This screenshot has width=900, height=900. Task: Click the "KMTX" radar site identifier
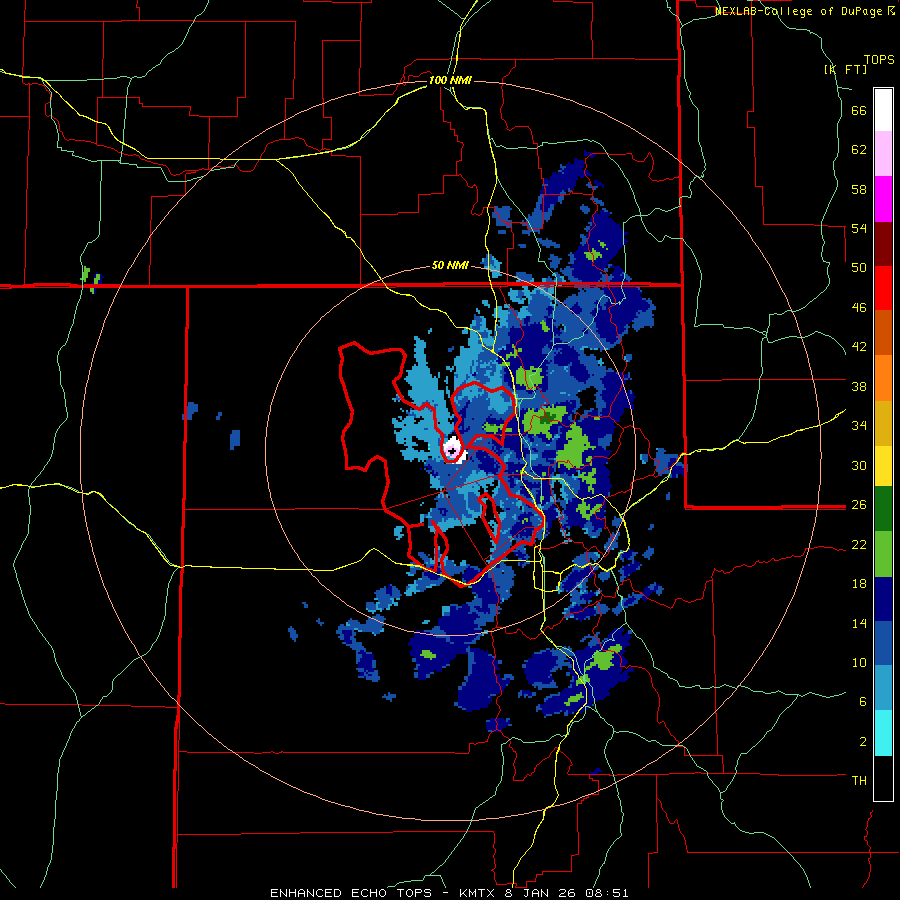[476, 893]
